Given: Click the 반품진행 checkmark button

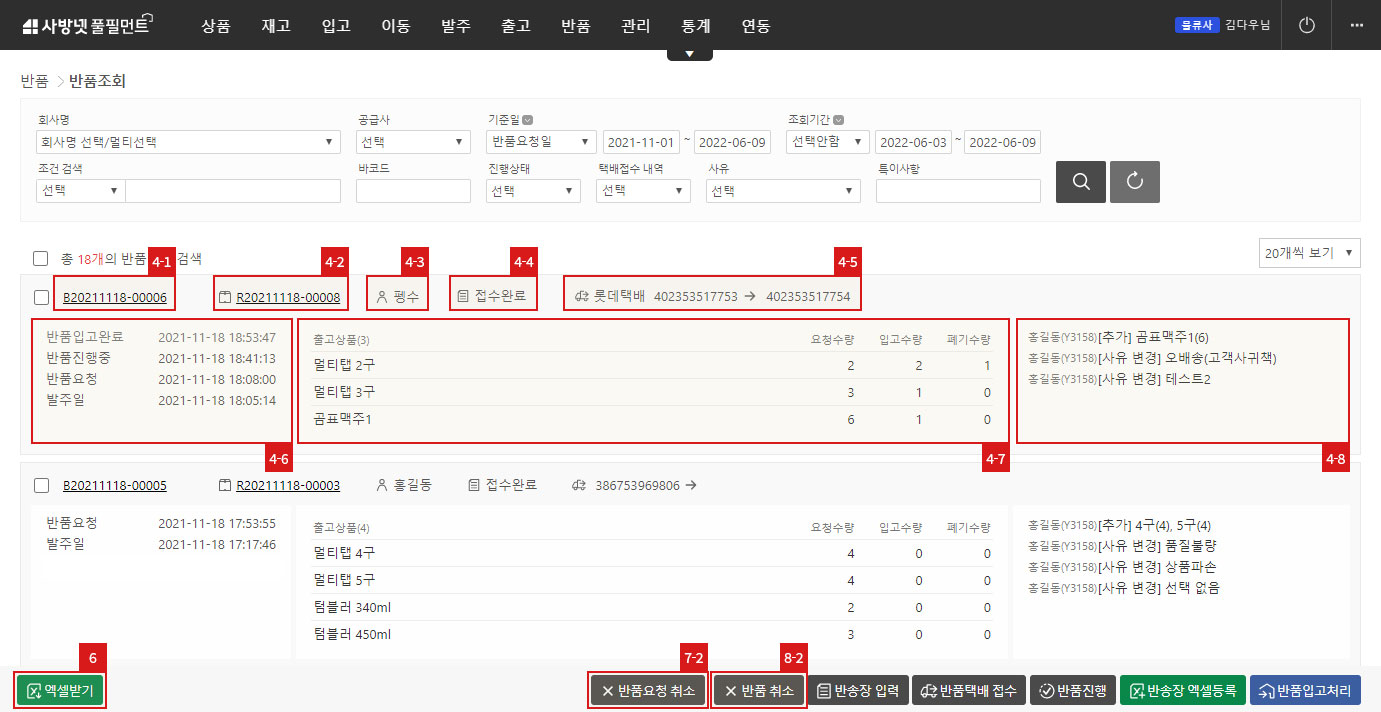Looking at the screenshot, I should [1071, 691].
